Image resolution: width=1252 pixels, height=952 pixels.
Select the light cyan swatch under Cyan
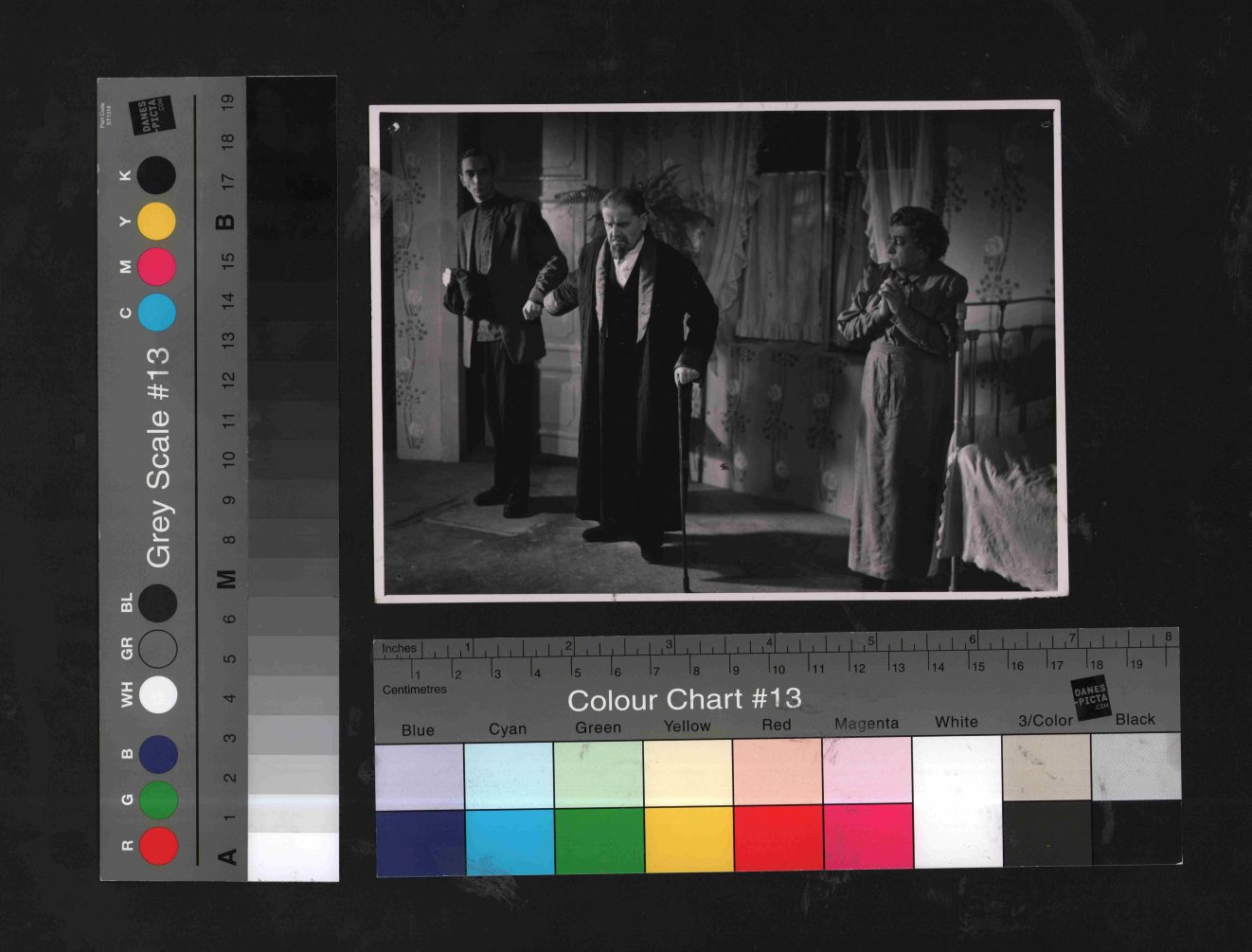tap(509, 775)
